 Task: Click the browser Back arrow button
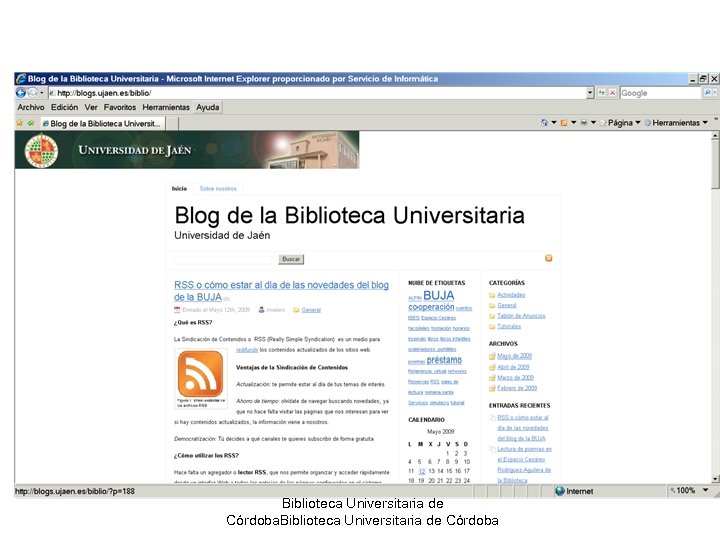[21, 93]
